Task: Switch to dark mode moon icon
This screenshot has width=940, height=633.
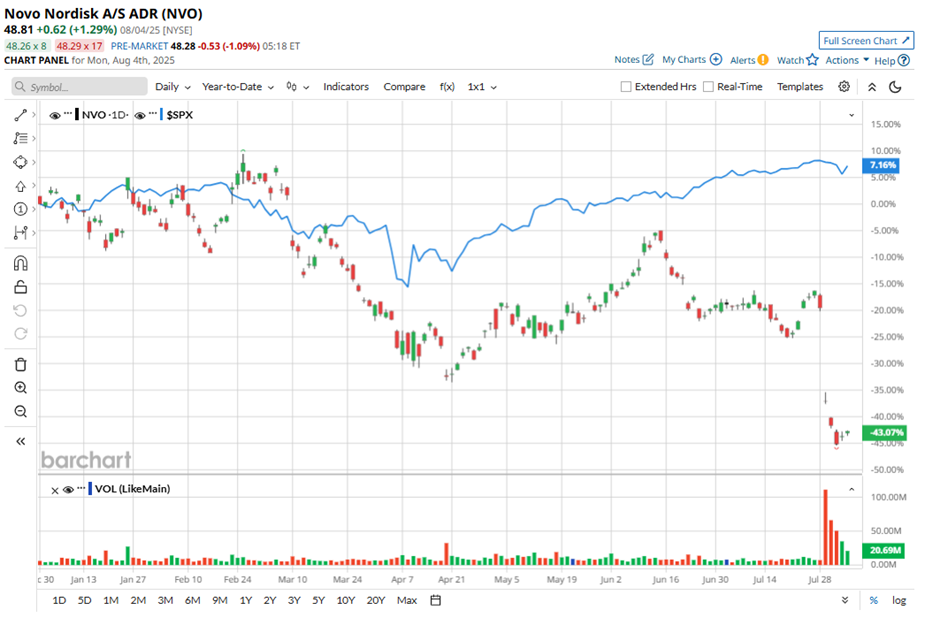Action: pos(895,87)
